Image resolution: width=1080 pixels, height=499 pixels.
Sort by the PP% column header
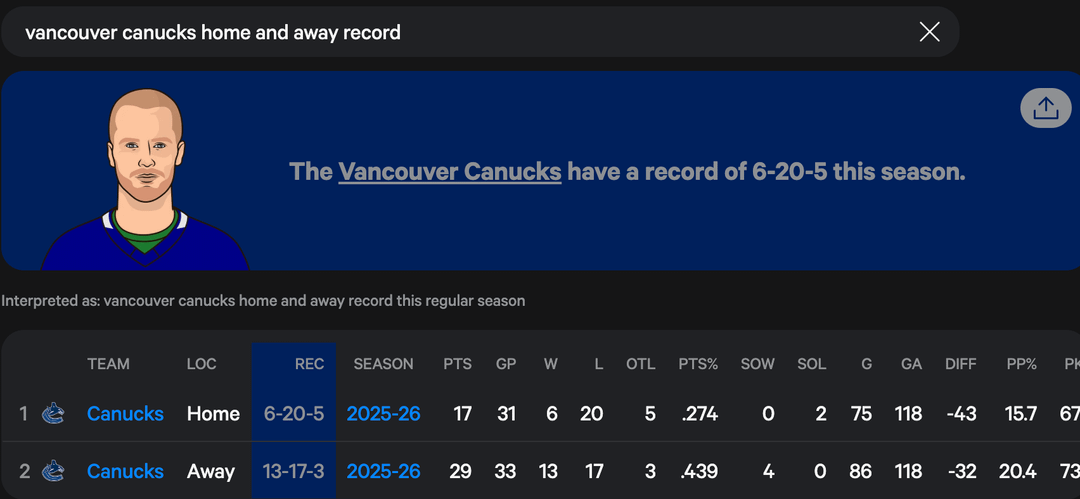pyautogui.click(x=1021, y=364)
